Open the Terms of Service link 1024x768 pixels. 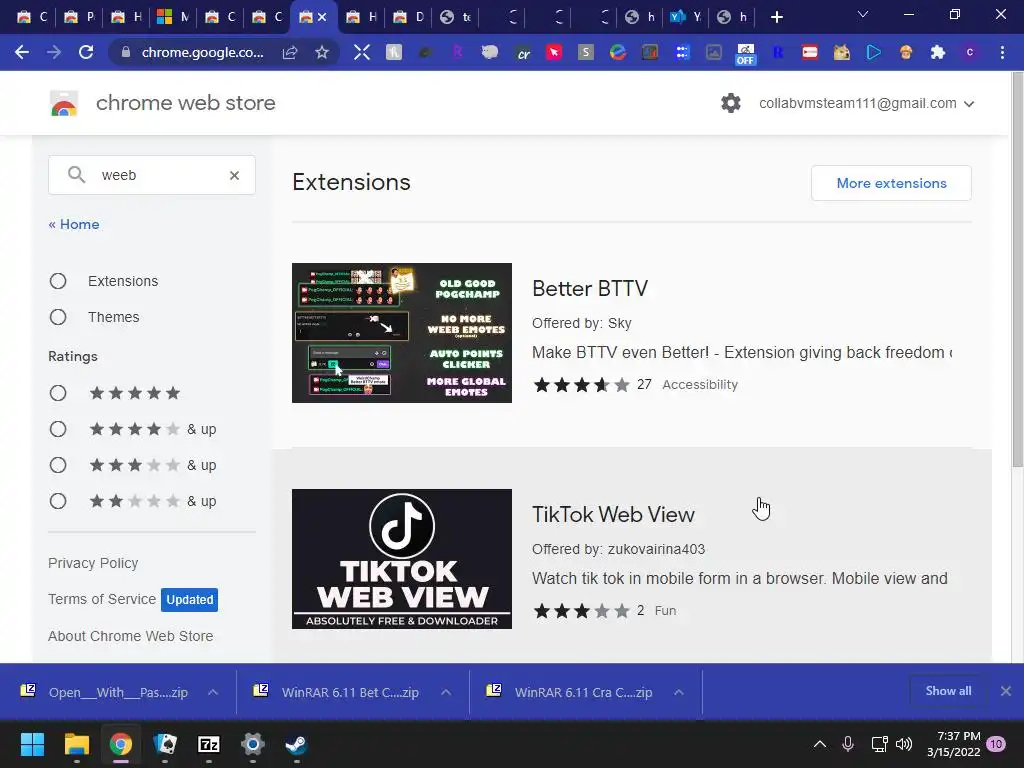(x=102, y=599)
